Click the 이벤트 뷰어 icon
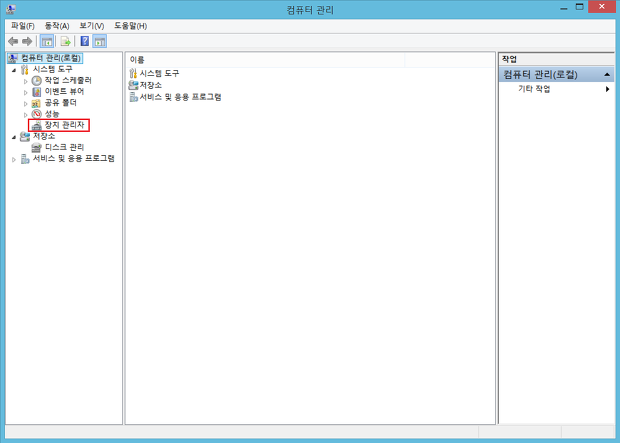 (x=36, y=92)
